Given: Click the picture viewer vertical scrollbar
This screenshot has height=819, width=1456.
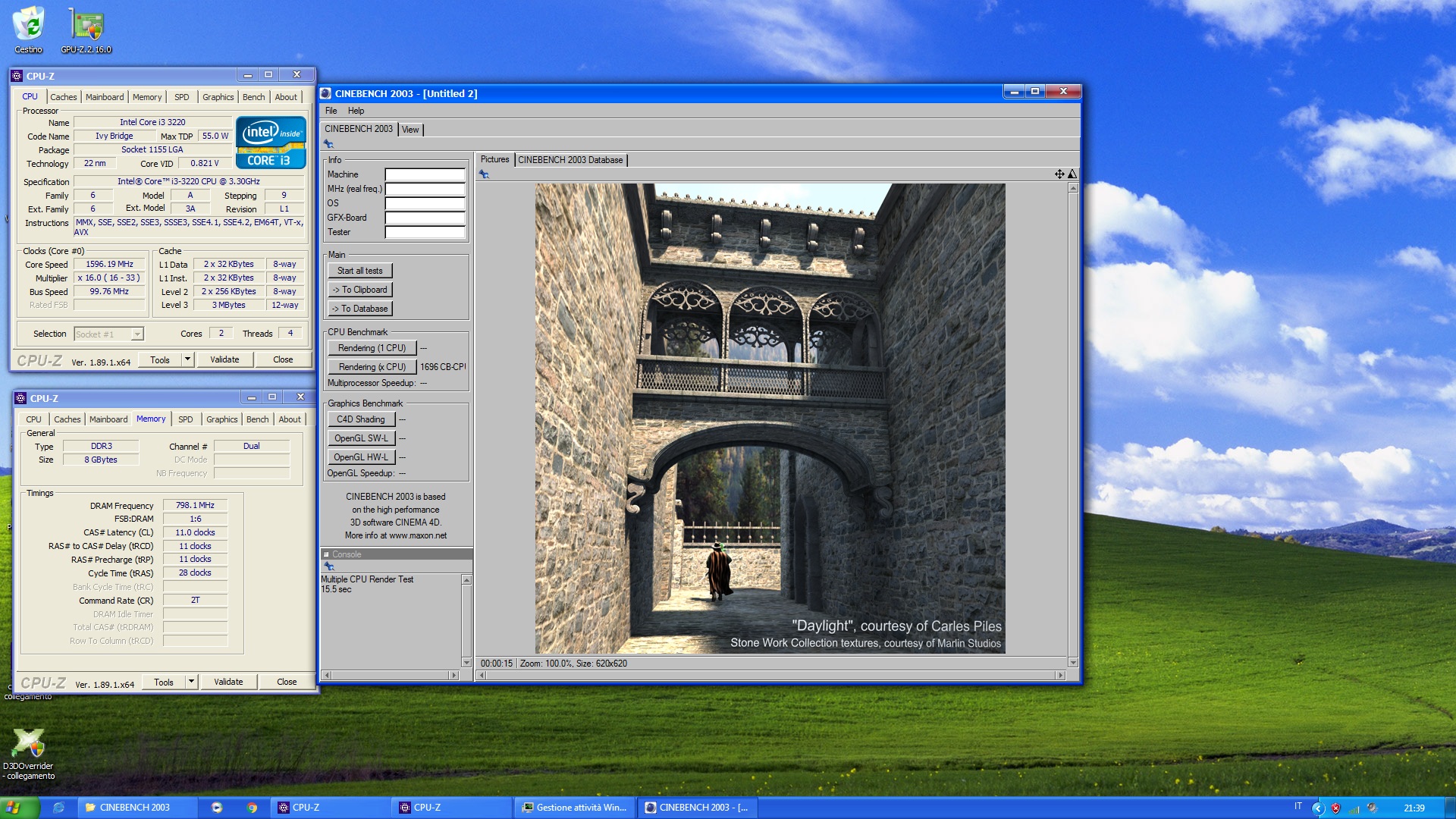Looking at the screenshot, I should coord(1073,425).
